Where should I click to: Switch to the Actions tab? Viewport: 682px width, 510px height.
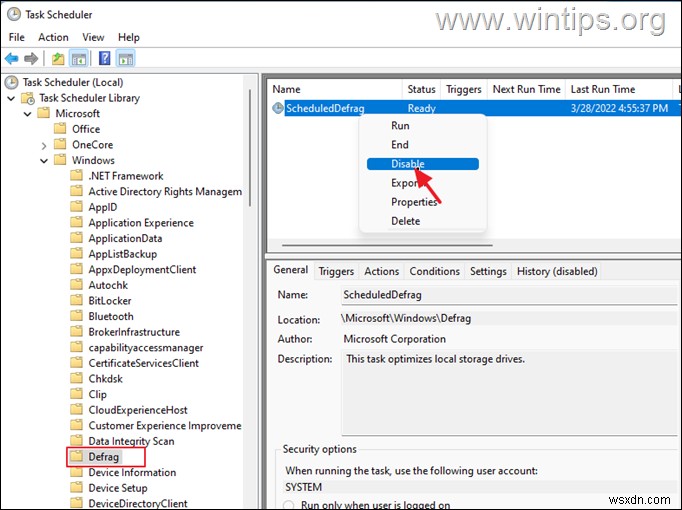point(381,271)
